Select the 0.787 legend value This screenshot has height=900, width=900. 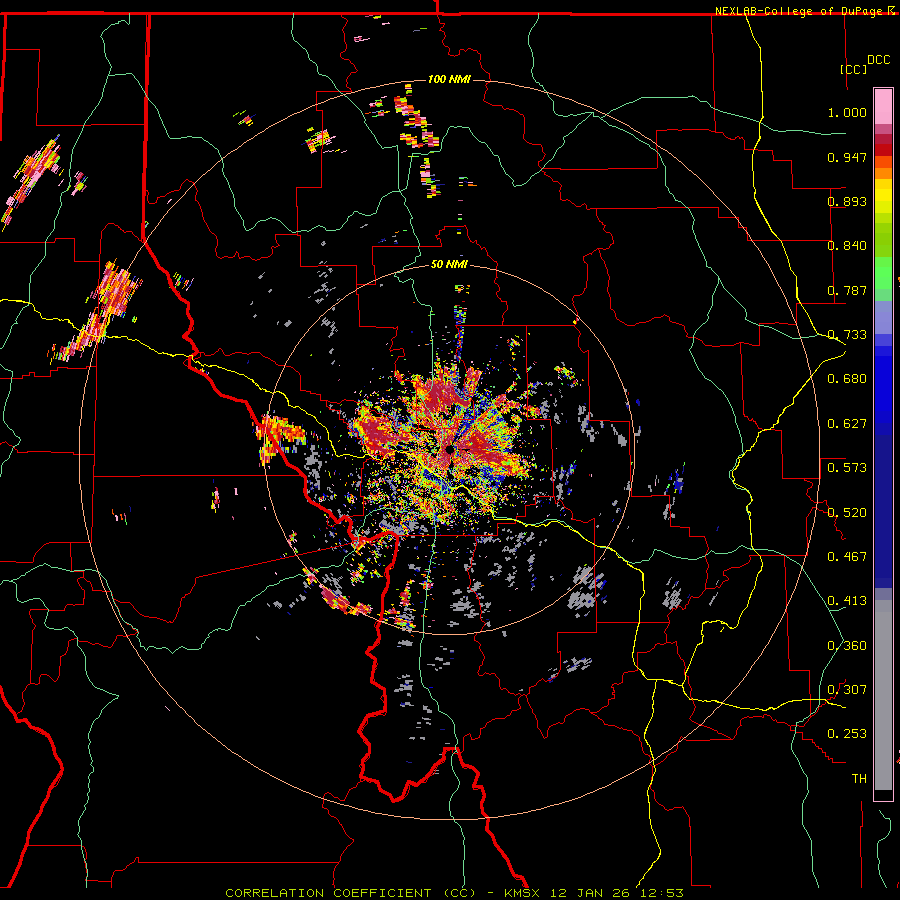click(847, 290)
